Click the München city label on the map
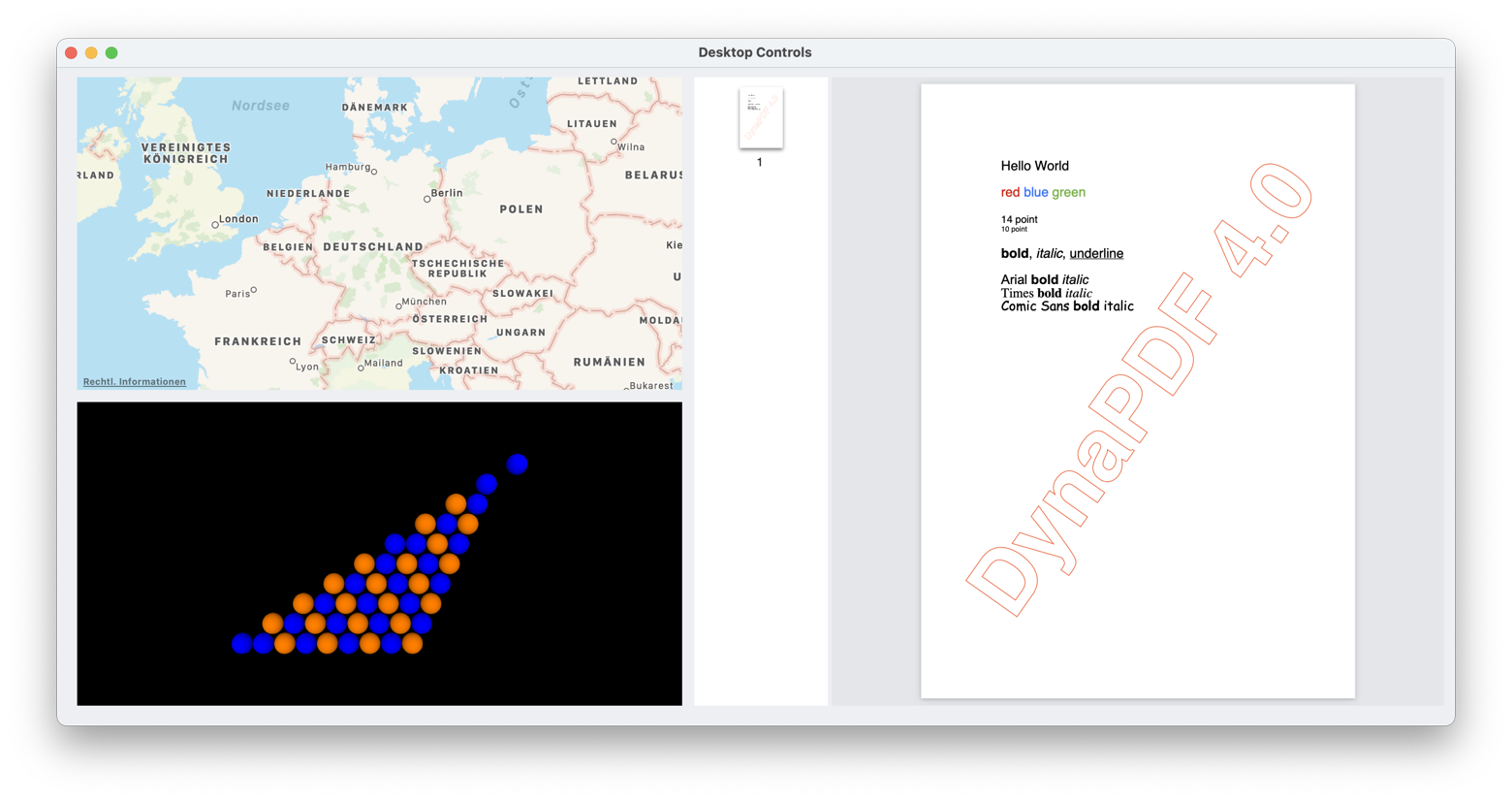1512x801 pixels. (x=424, y=302)
